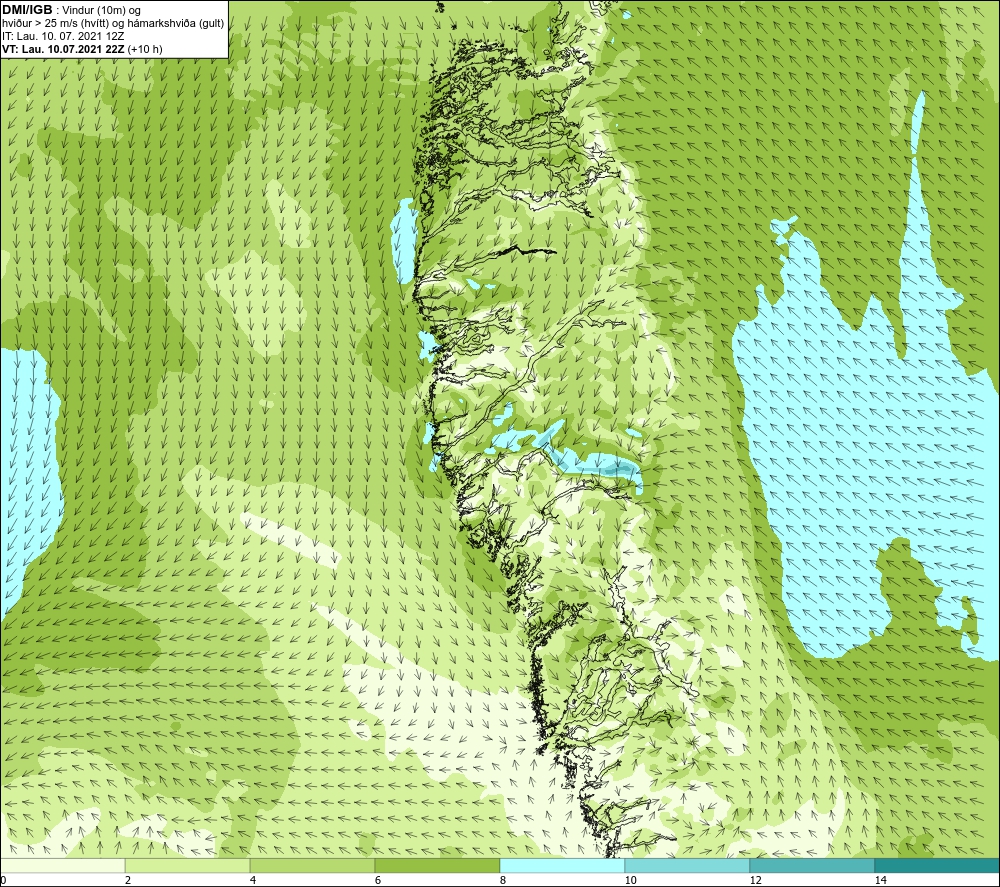This screenshot has width=1000, height=887.
Task: Click the scale label '6'
Action: (x=378, y=880)
